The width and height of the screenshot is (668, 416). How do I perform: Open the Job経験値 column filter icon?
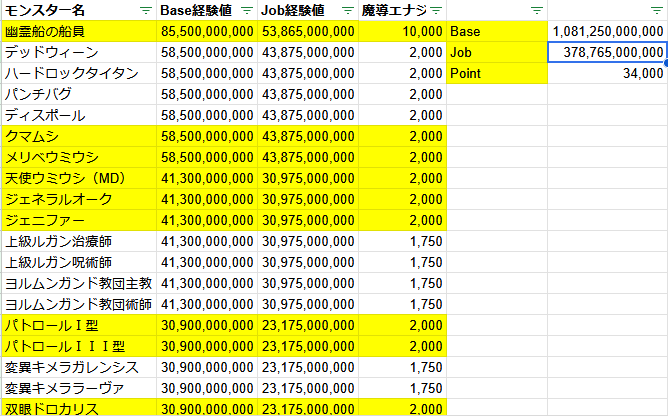[347, 10]
